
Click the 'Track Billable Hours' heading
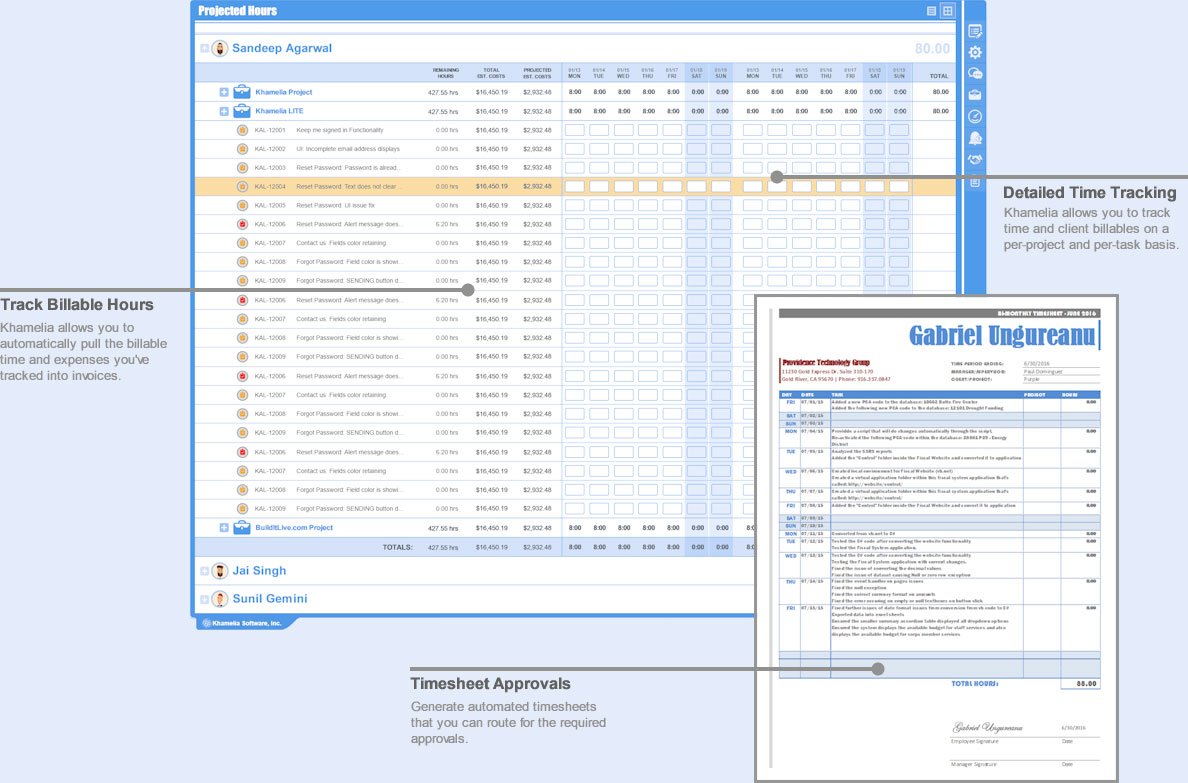click(x=77, y=305)
